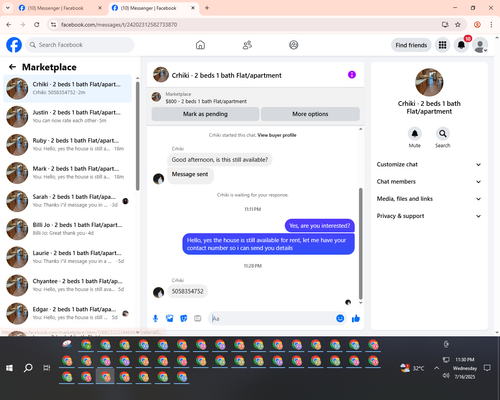Open conversation information purple icon
Image resolution: width=500 pixels, height=400 pixels.
click(352, 75)
